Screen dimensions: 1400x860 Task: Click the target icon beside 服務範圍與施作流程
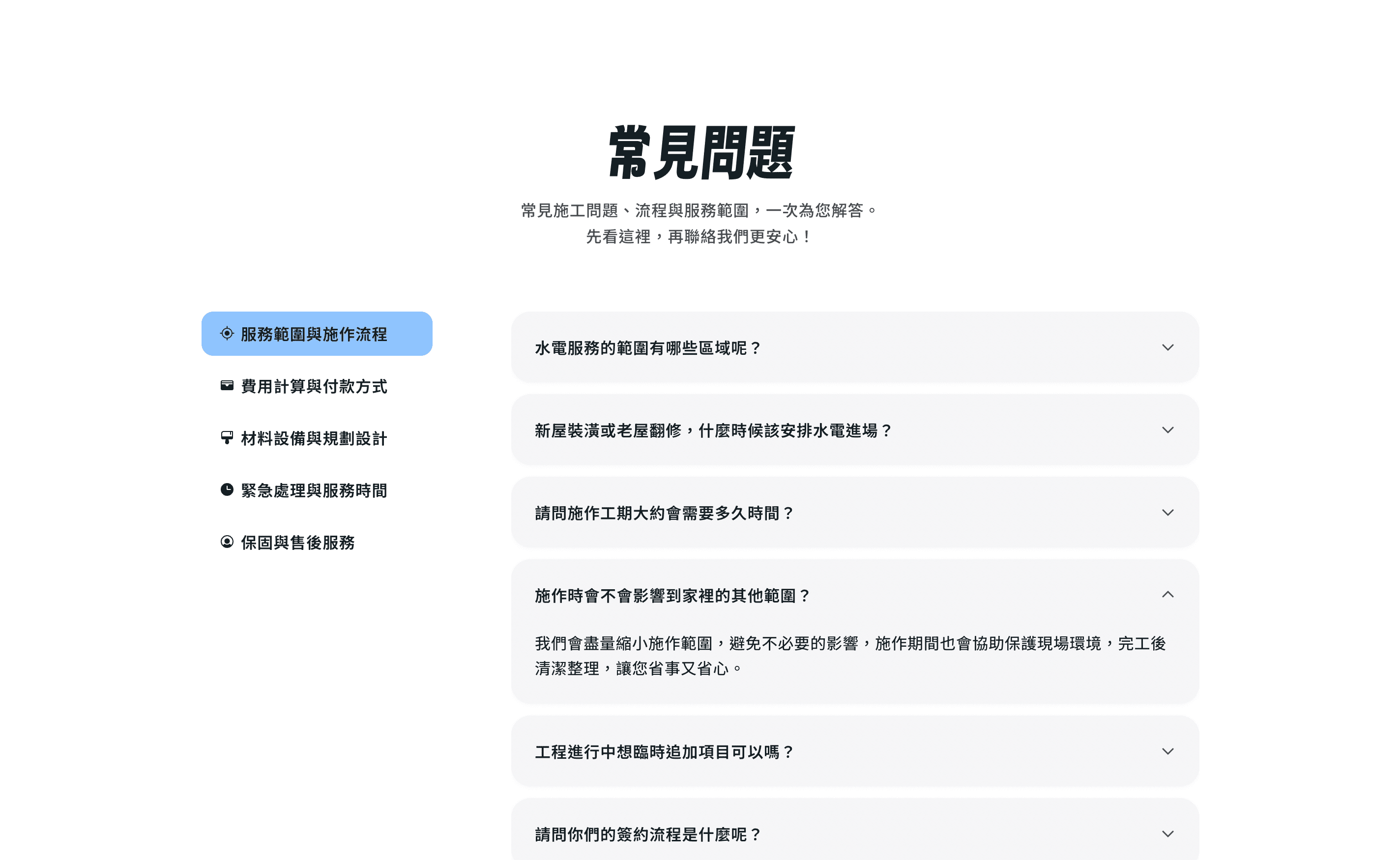click(227, 333)
